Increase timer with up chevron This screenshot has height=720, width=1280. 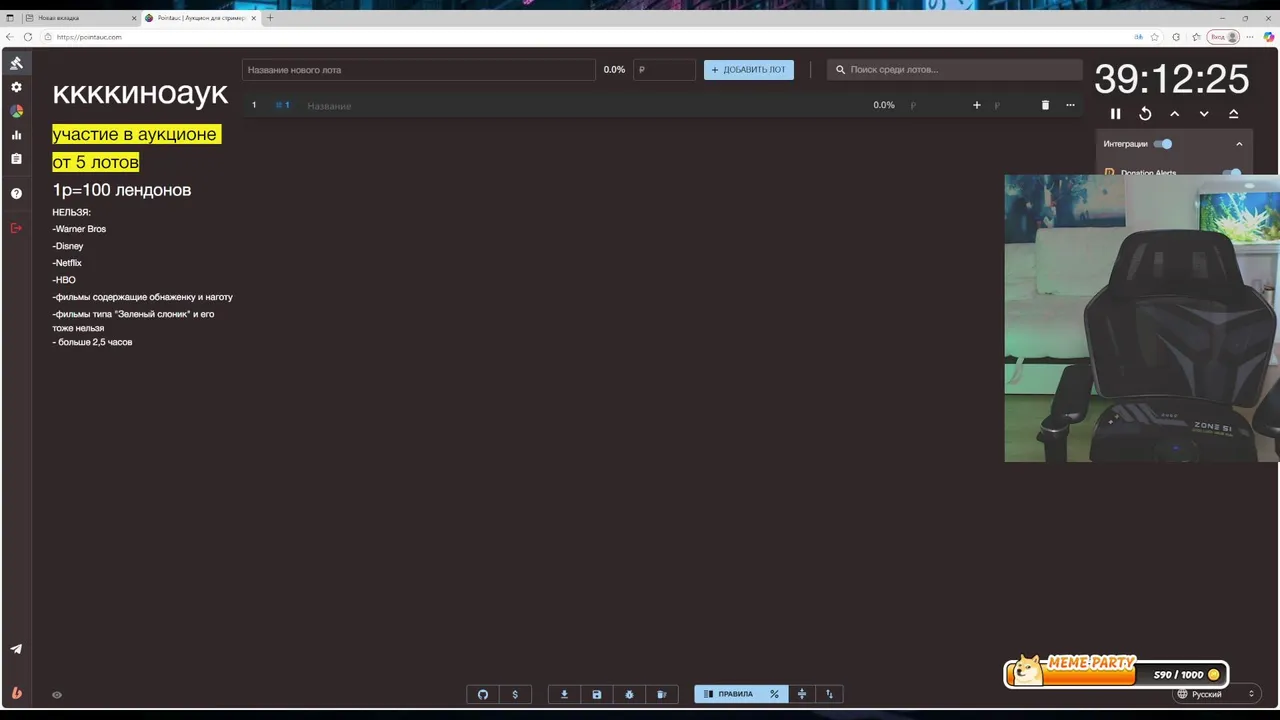[x=1175, y=114]
